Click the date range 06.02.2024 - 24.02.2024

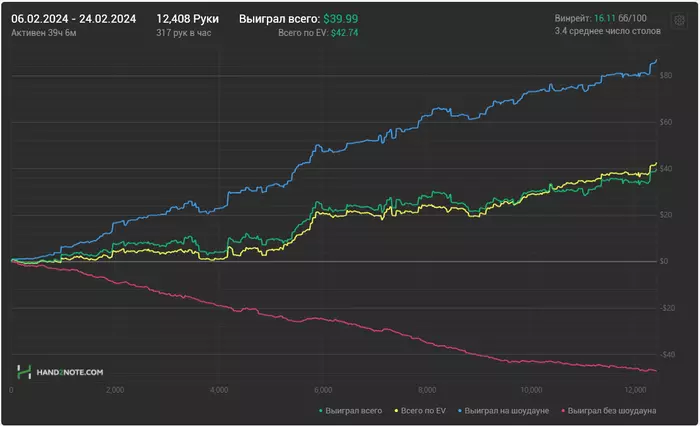coord(75,19)
